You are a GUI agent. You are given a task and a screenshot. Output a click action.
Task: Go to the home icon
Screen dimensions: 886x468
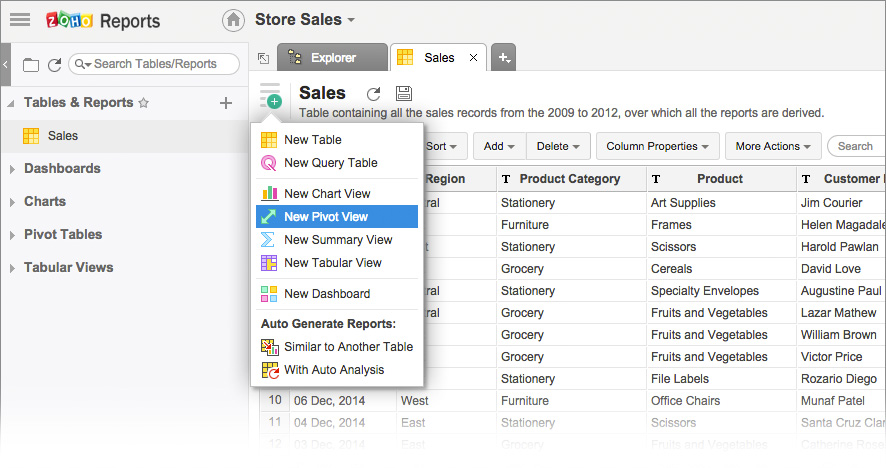[x=233, y=20]
